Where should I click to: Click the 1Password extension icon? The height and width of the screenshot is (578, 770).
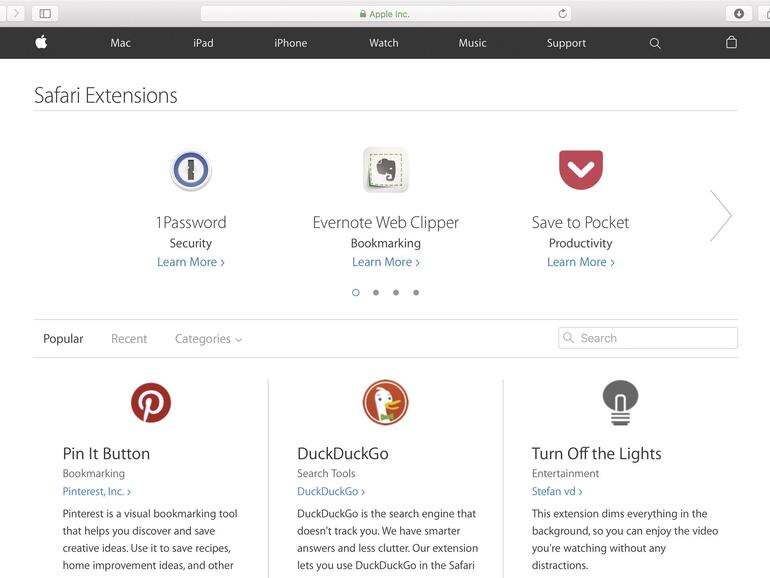point(191,170)
